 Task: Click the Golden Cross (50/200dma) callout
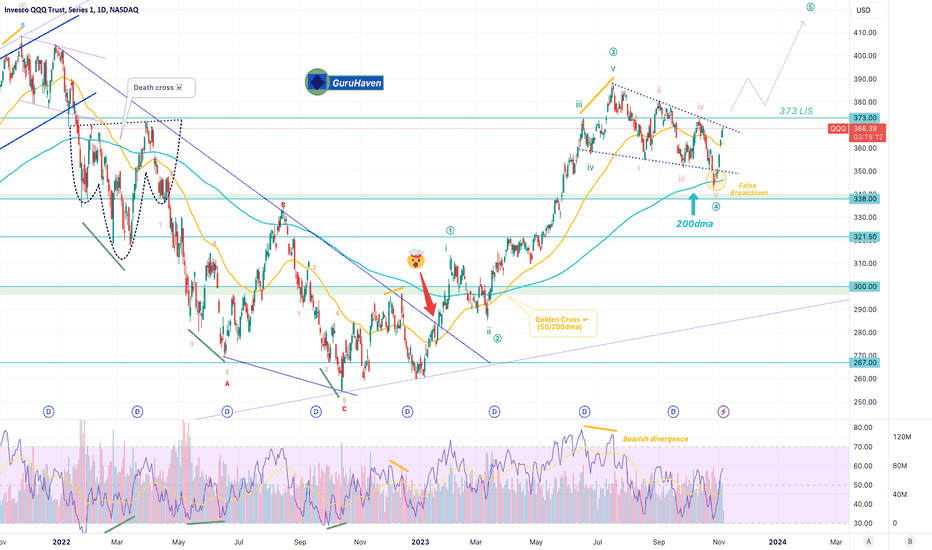(x=563, y=323)
